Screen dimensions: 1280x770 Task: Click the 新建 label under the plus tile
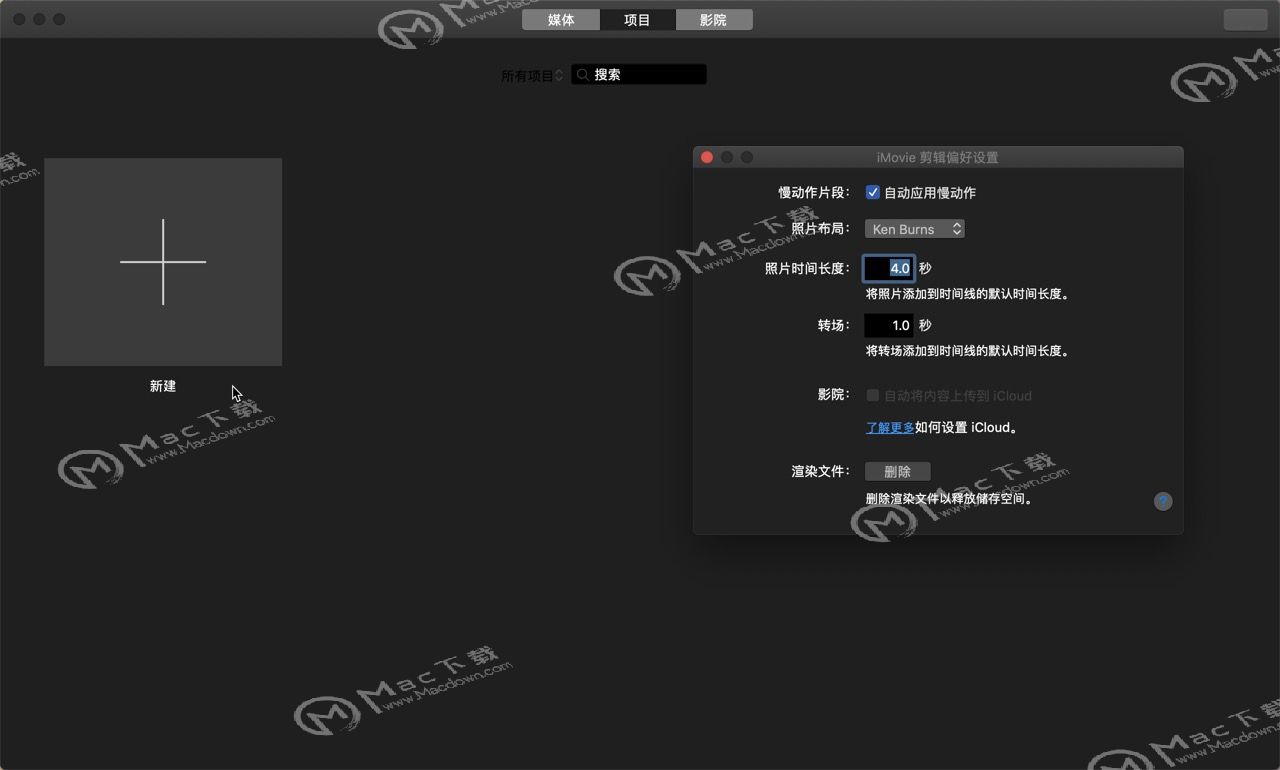tap(163, 386)
